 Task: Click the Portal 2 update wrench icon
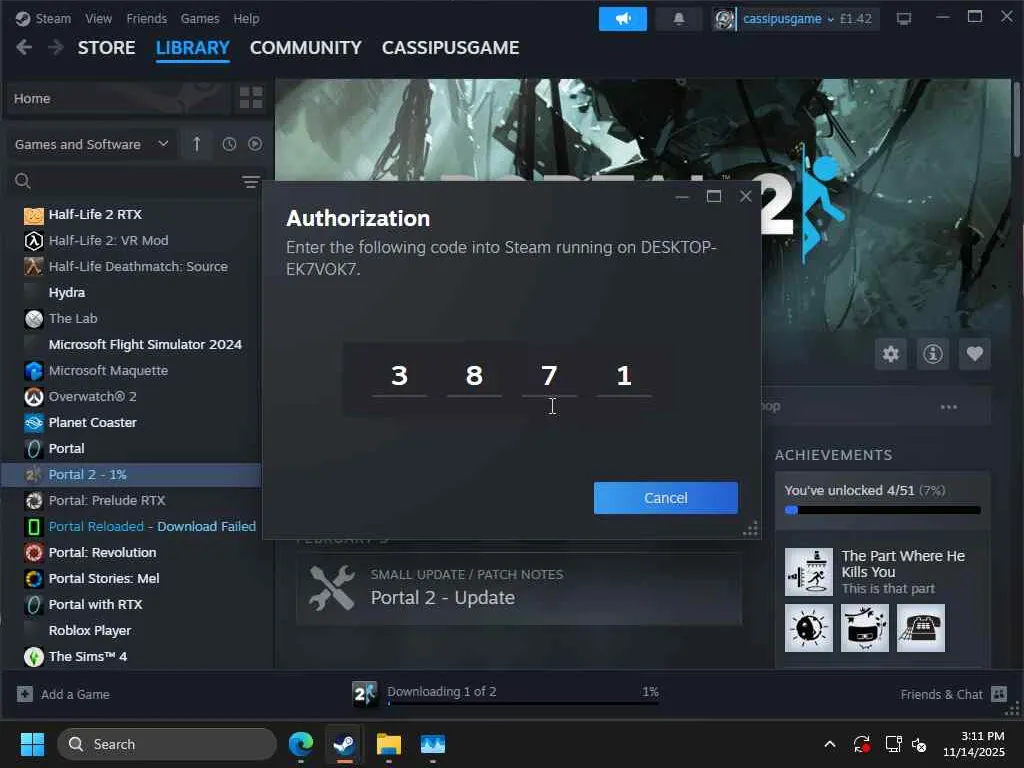332,588
